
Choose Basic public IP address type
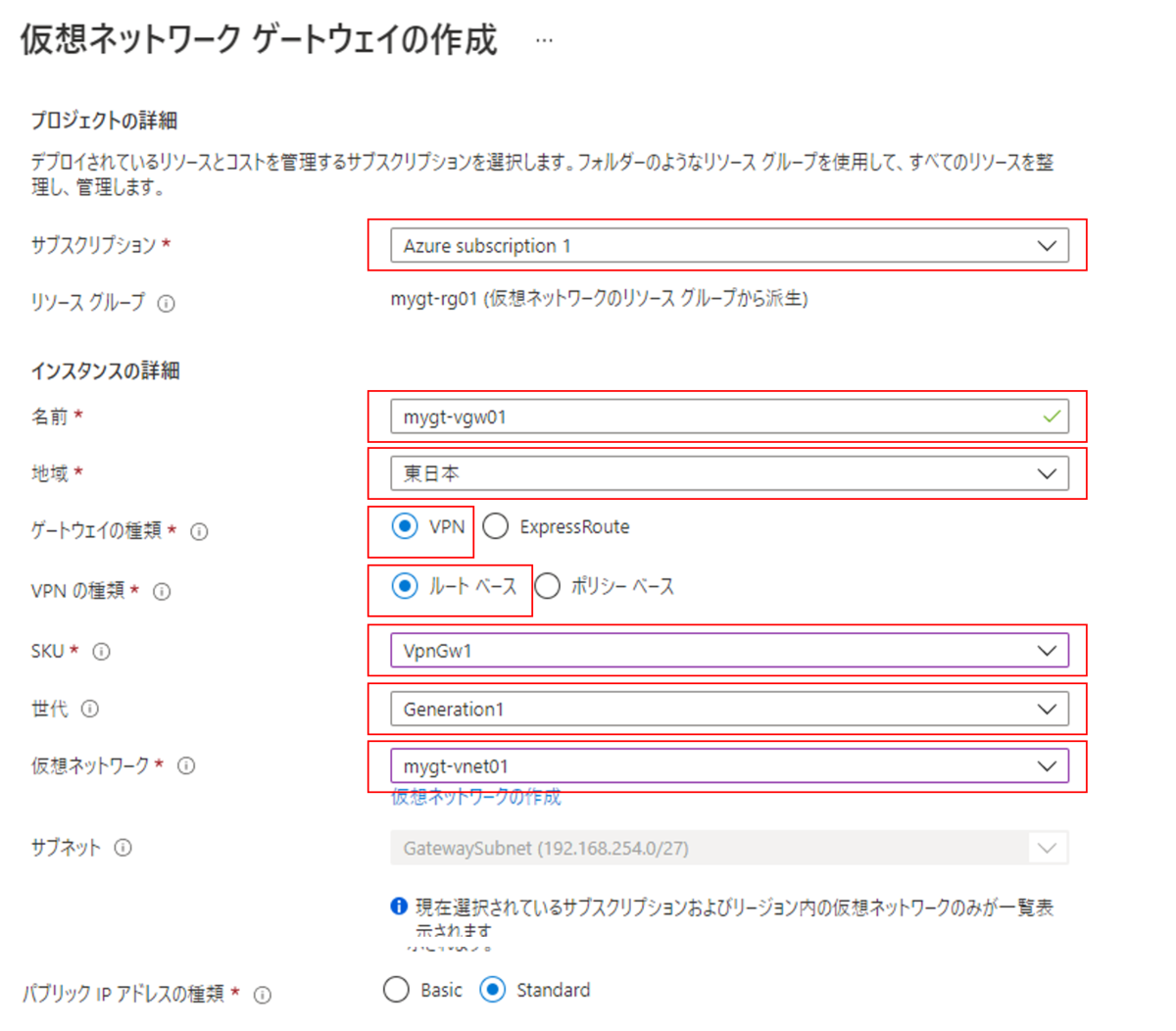click(396, 990)
